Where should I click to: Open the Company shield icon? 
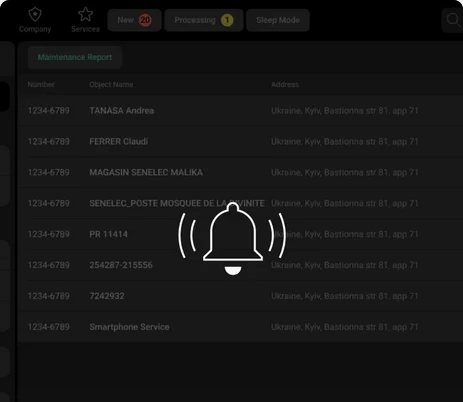coord(35,14)
